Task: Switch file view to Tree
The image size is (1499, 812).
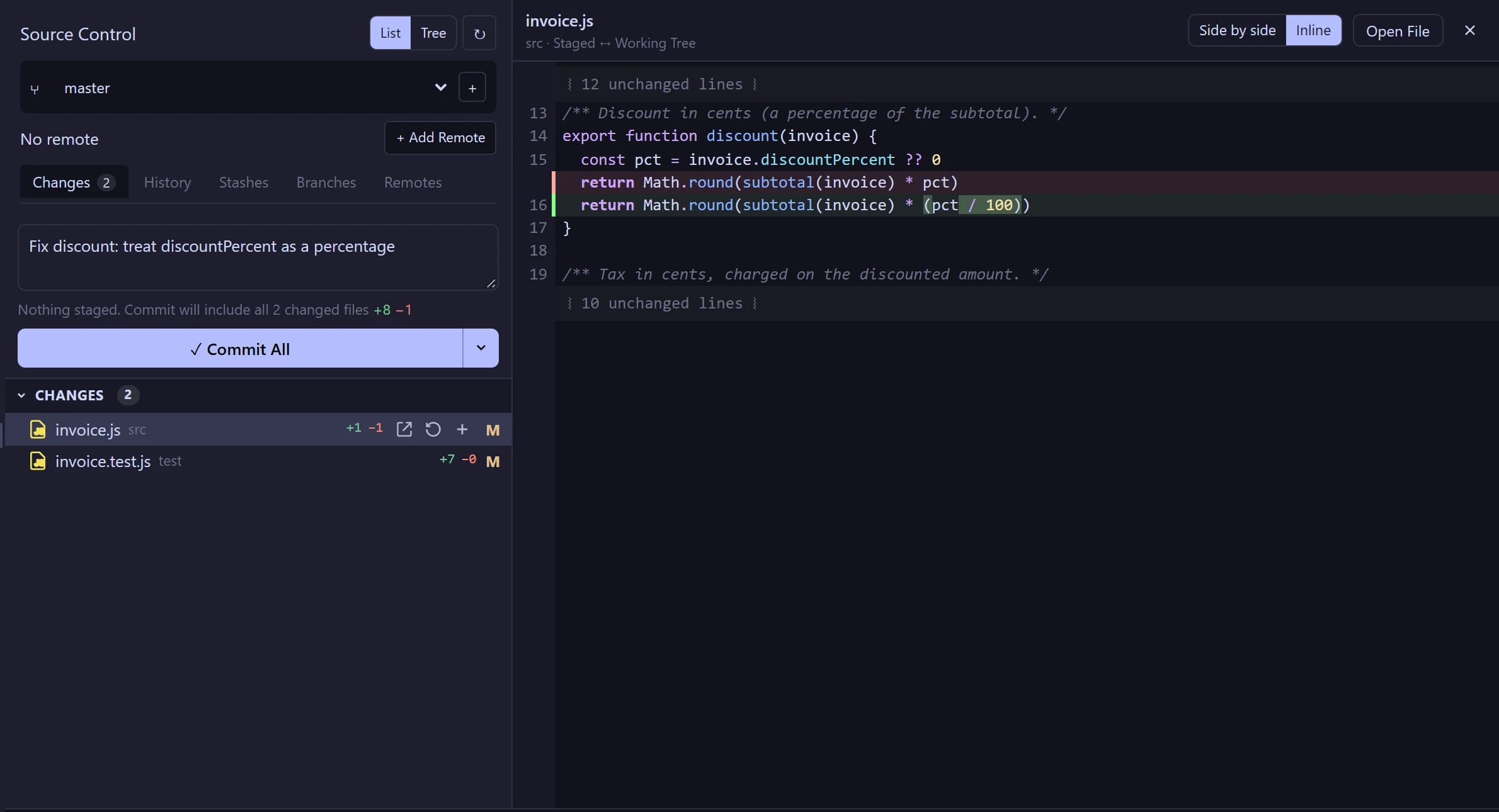Action: (x=433, y=33)
